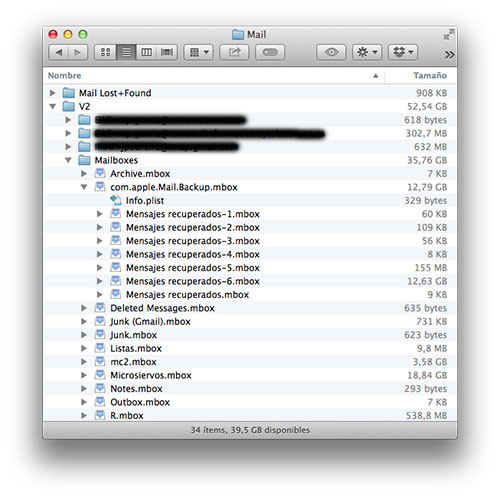This screenshot has width=500, height=498.
Task: Go back with the left arrow button
Action: 59,52
